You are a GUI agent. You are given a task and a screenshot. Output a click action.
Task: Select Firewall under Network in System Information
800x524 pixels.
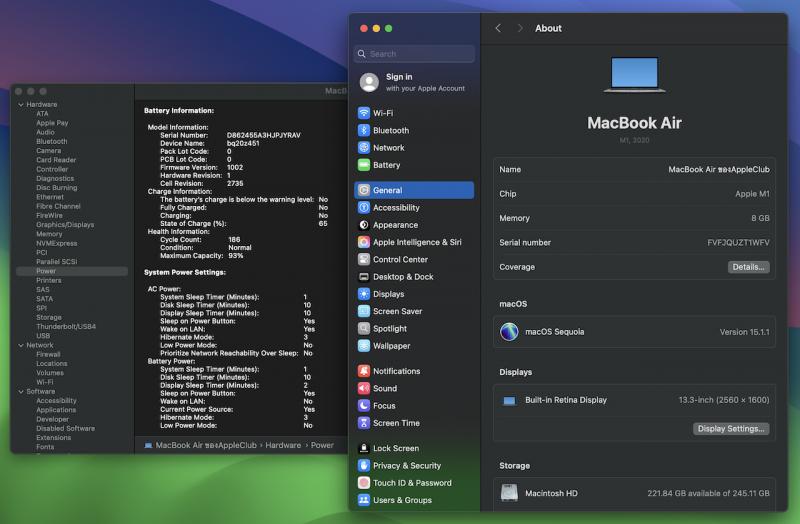pyautogui.click(x=48, y=354)
